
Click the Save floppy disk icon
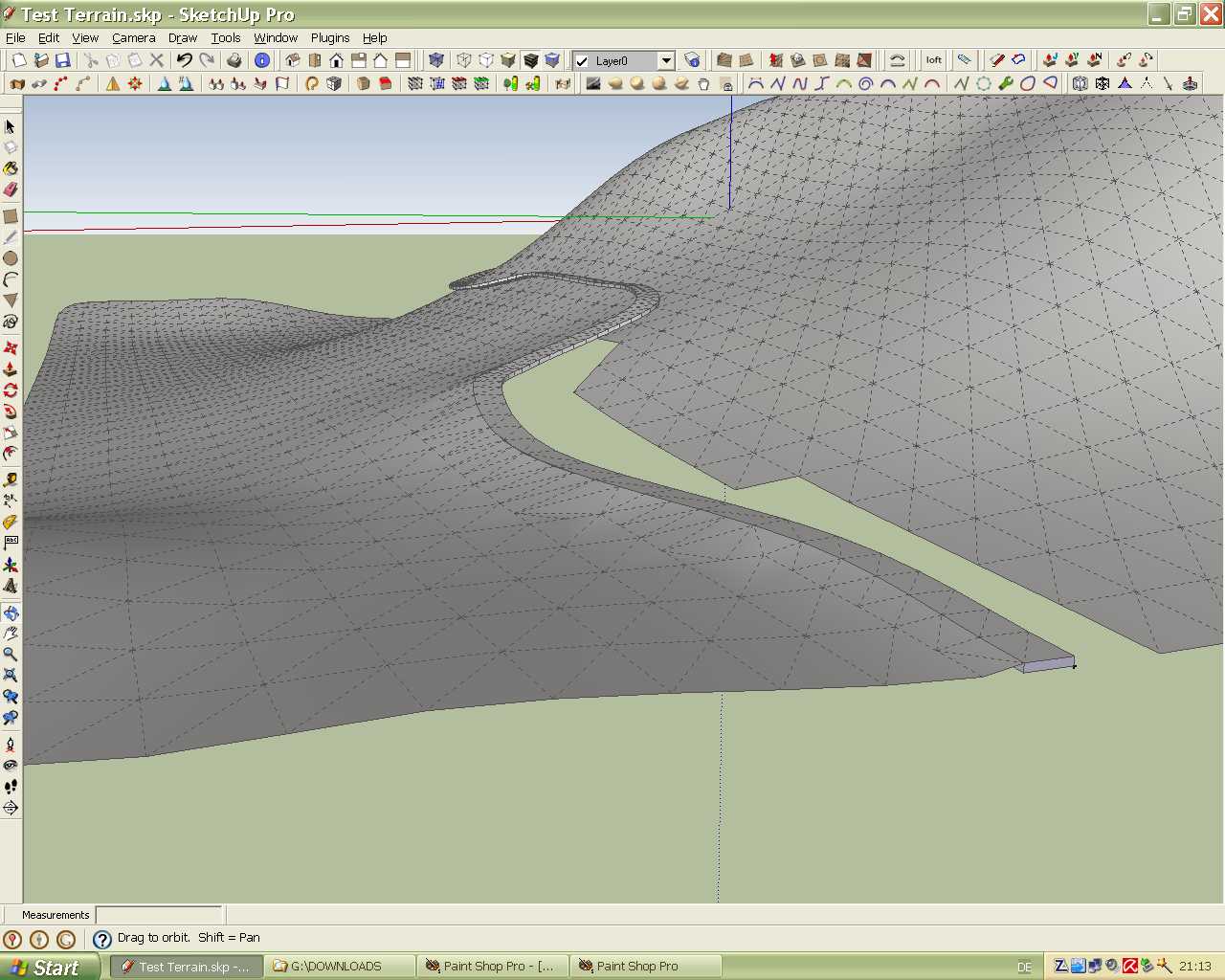[63, 60]
